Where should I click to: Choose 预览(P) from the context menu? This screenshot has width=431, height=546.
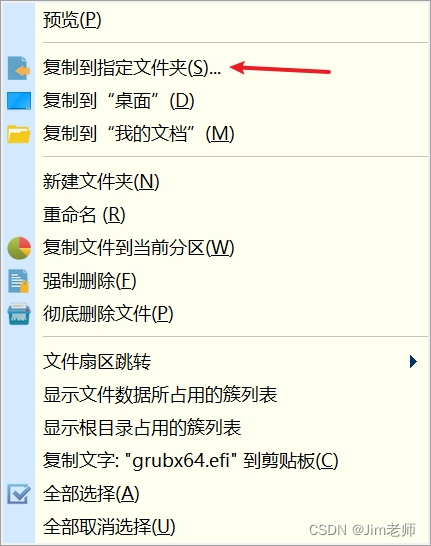tap(72, 20)
